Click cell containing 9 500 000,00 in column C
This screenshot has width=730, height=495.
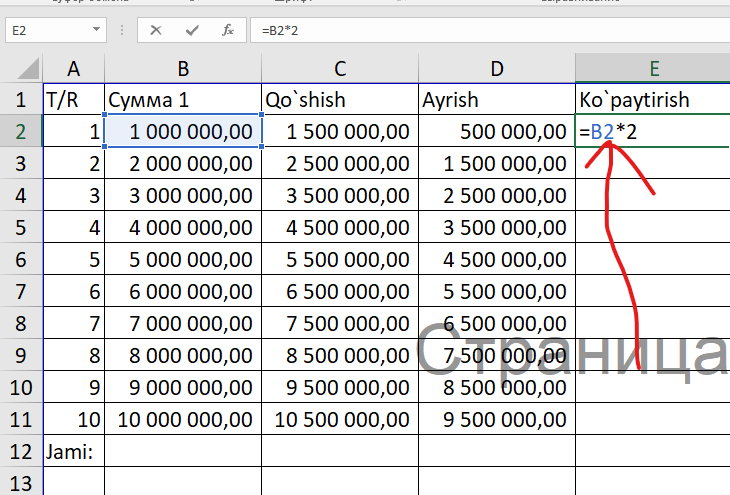[340, 387]
